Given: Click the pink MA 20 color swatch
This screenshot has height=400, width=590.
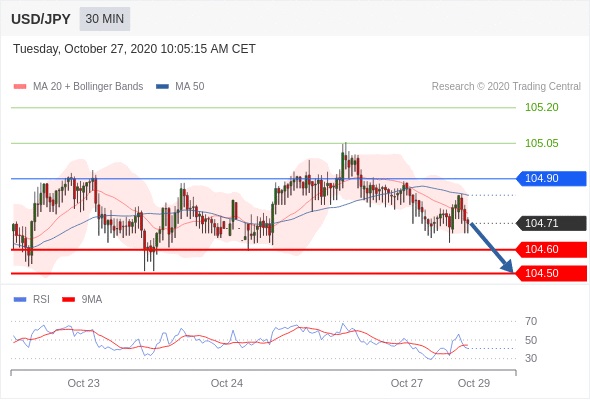Looking at the screenshot, I should 20,87.
